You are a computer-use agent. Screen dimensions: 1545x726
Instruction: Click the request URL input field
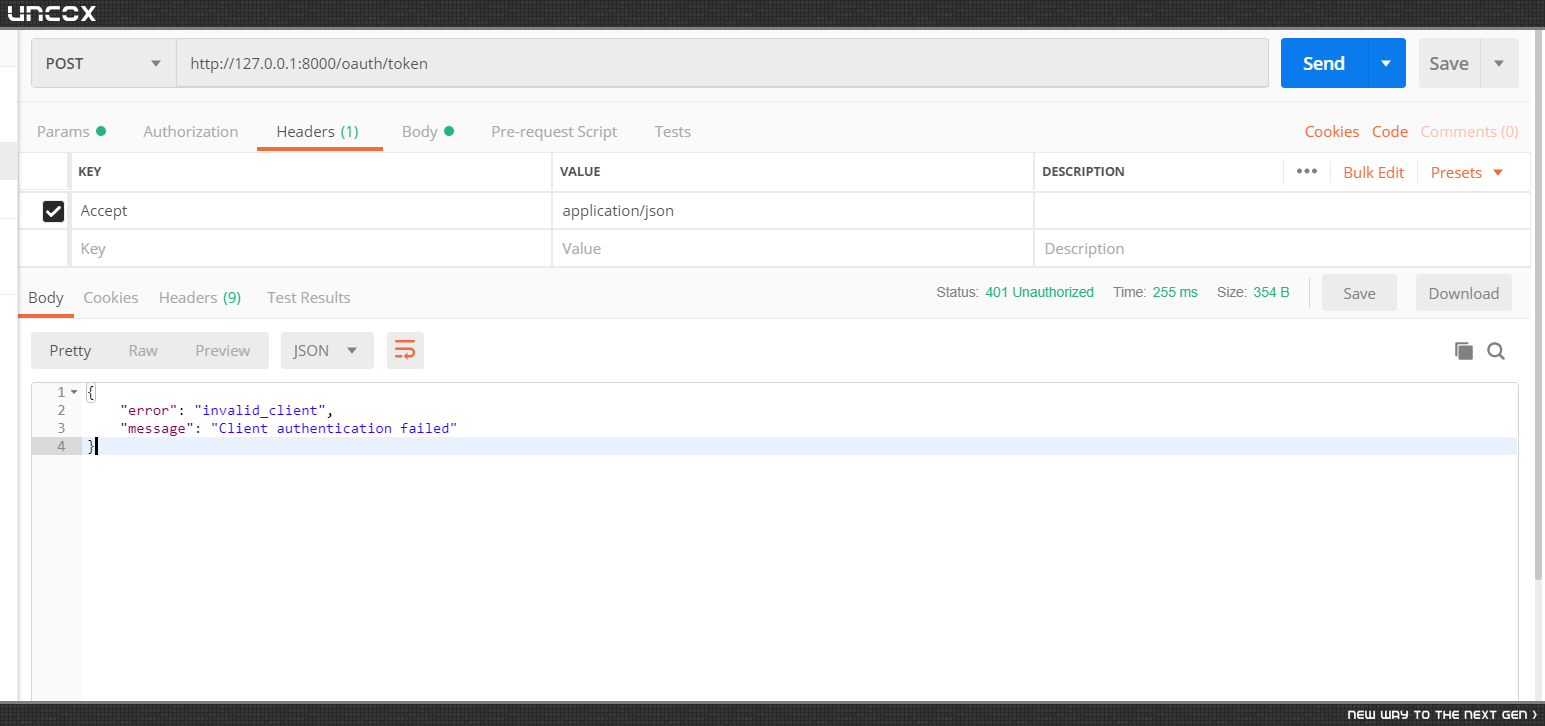pyautogui.click(x=722, y=63)
